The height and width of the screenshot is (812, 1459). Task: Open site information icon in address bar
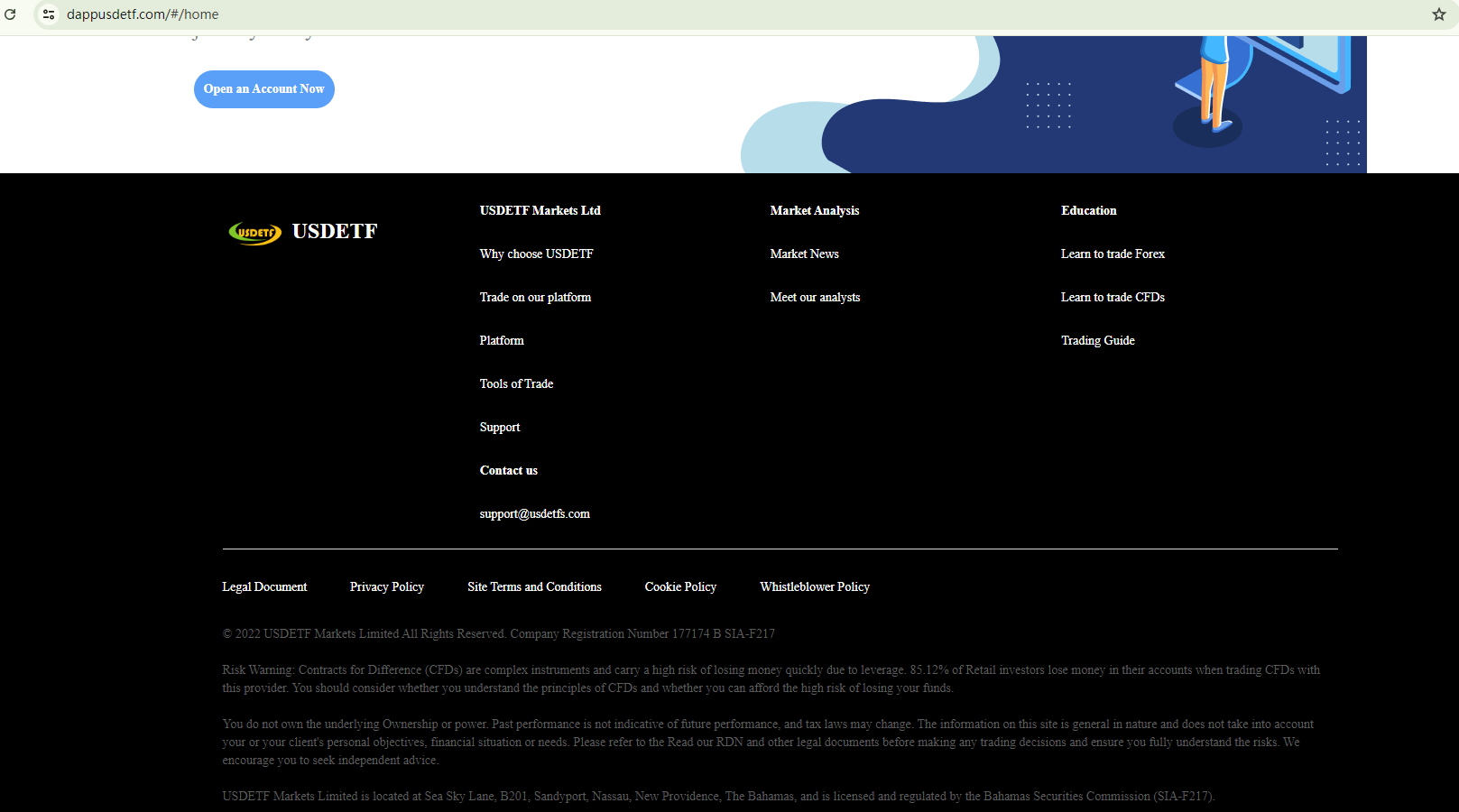49,14
